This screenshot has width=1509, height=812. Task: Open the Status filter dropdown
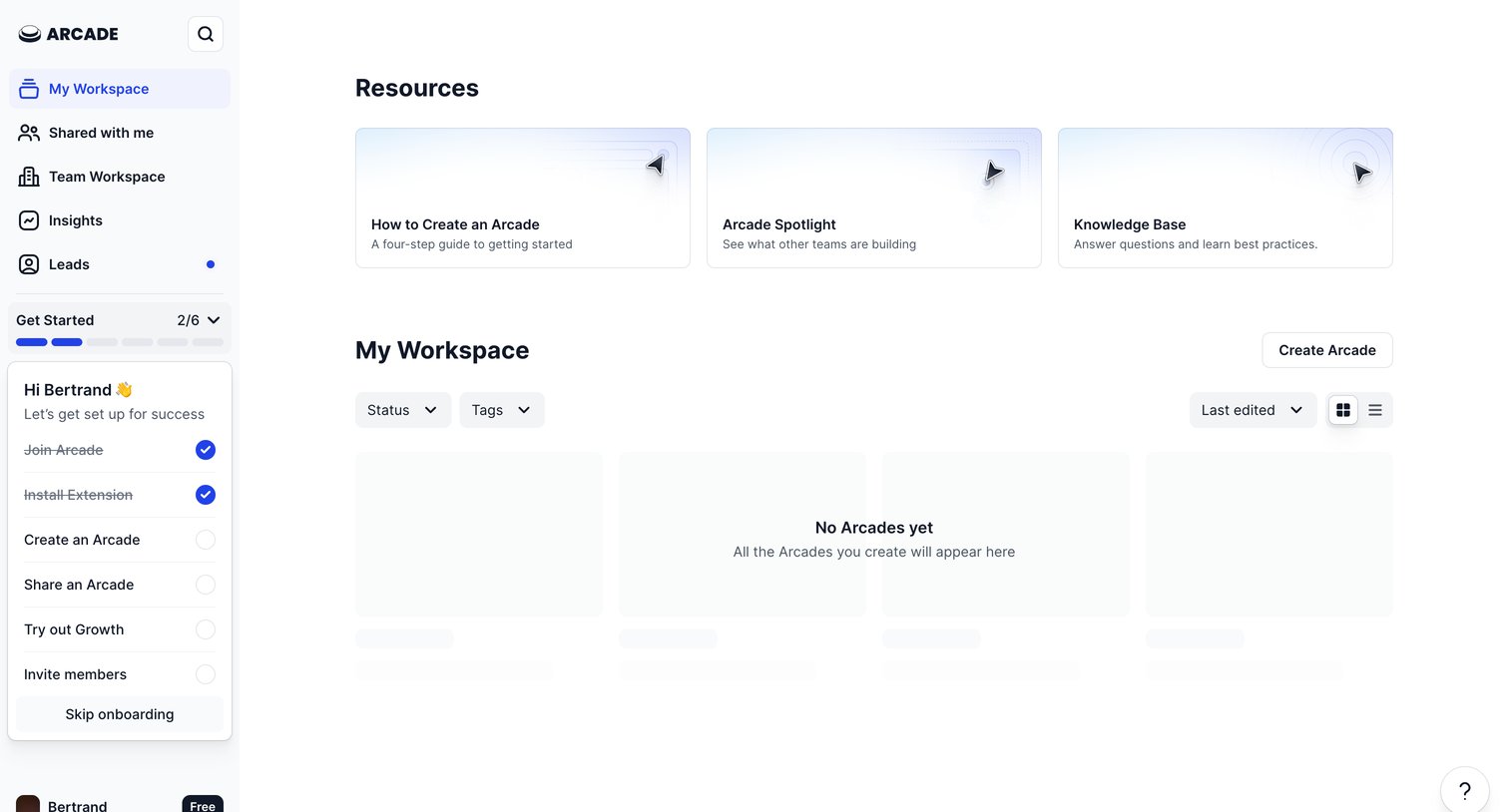(x=403, y=410)
